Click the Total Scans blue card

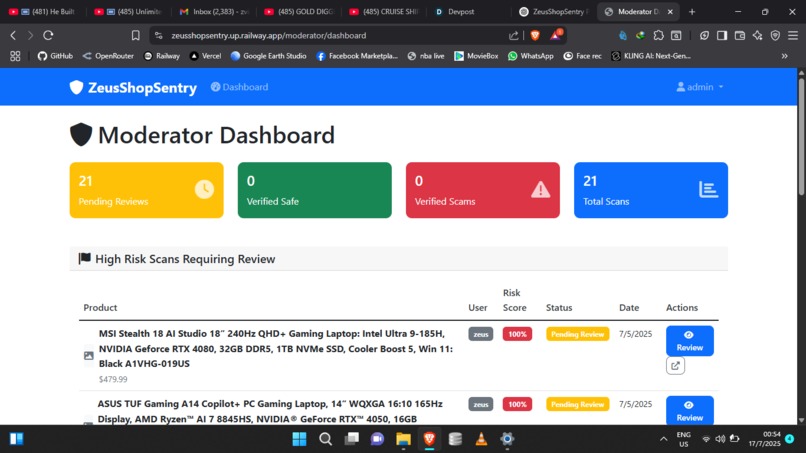coord(651,190)
